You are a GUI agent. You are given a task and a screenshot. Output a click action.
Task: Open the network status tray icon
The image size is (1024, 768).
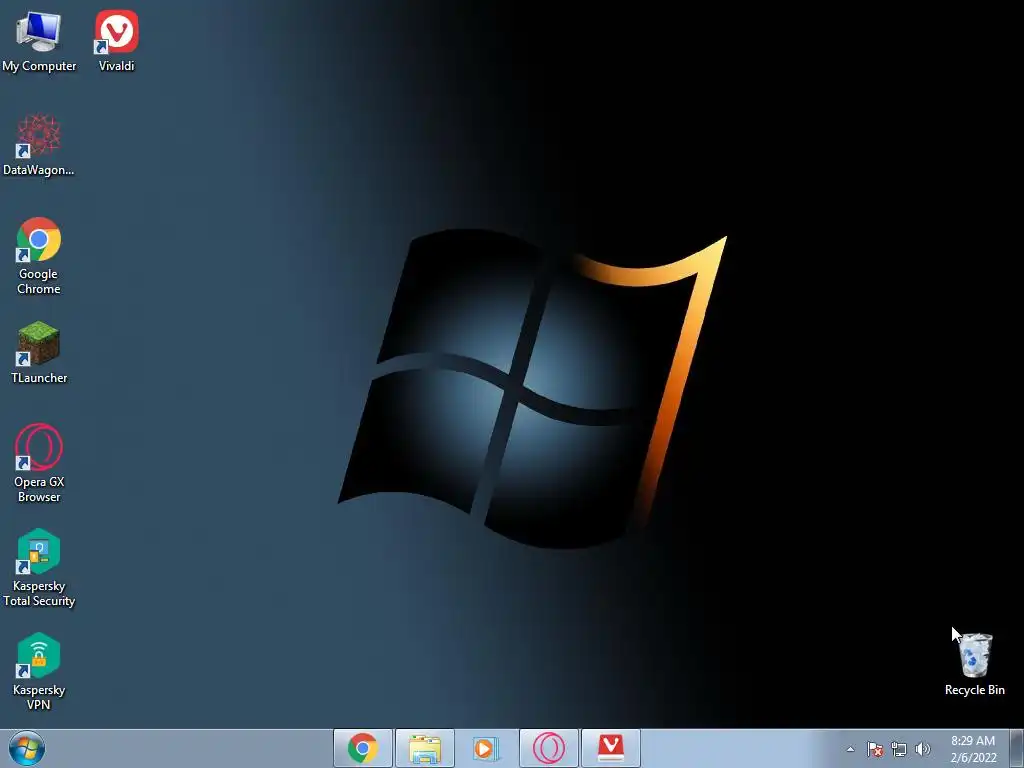(899, 749)
